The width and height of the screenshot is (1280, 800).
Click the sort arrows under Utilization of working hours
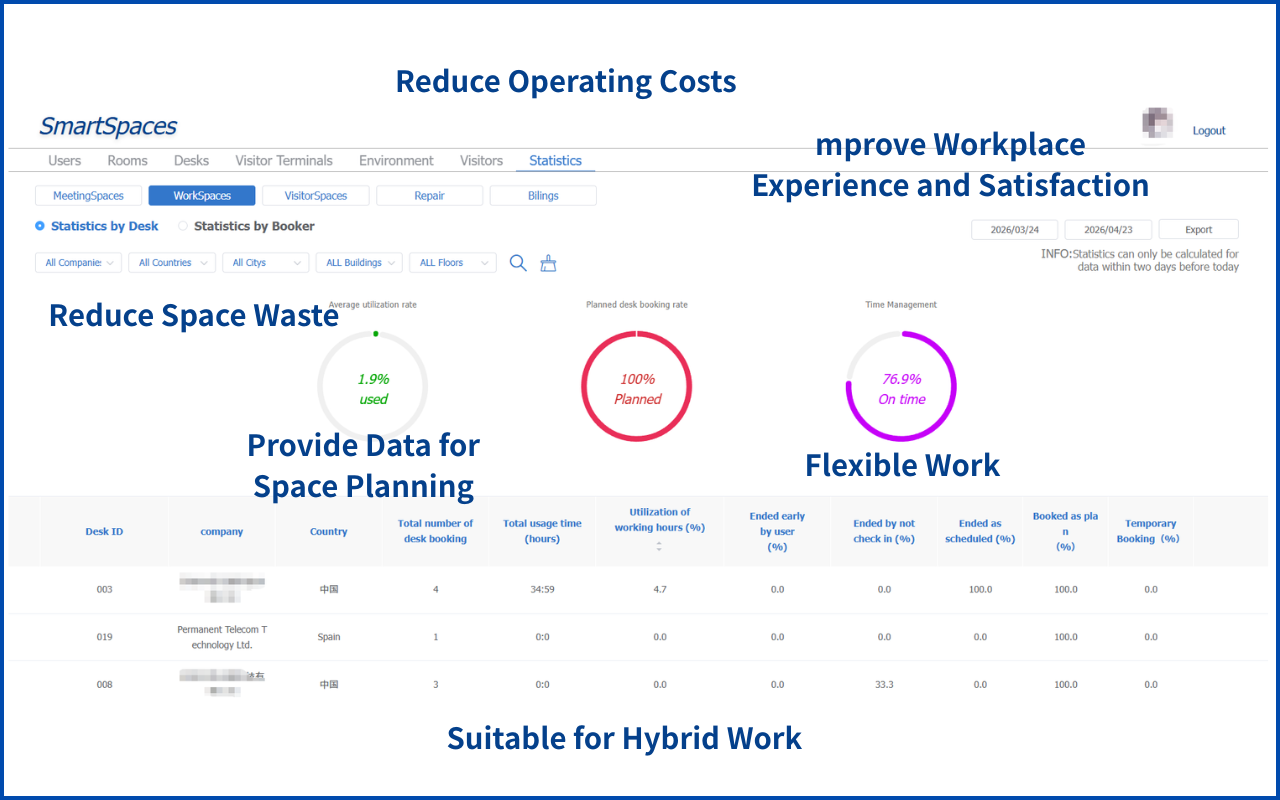pyautogui.click(x=659, y=546)
